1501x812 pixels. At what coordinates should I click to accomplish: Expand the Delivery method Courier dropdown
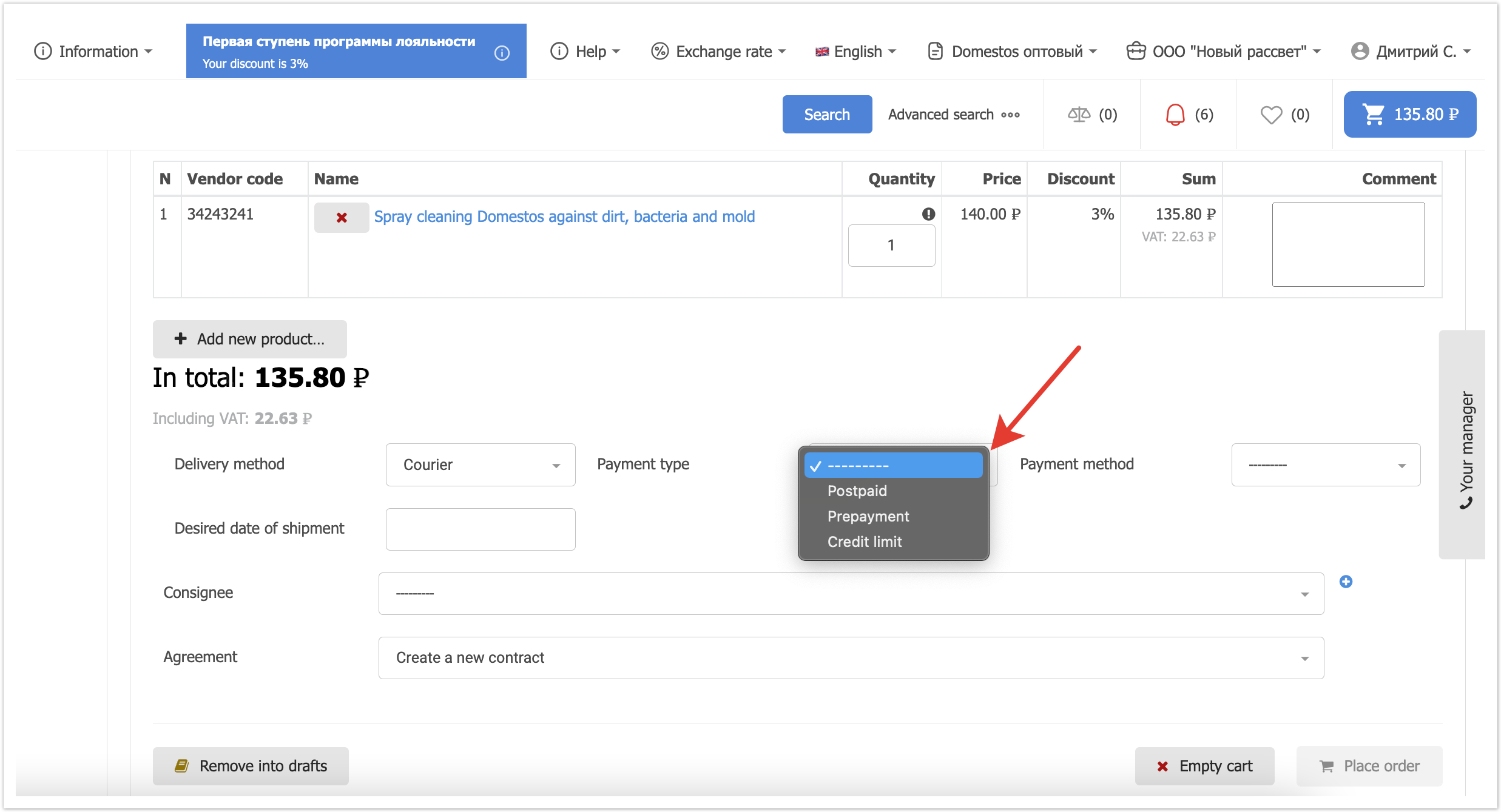pos(480,465)
